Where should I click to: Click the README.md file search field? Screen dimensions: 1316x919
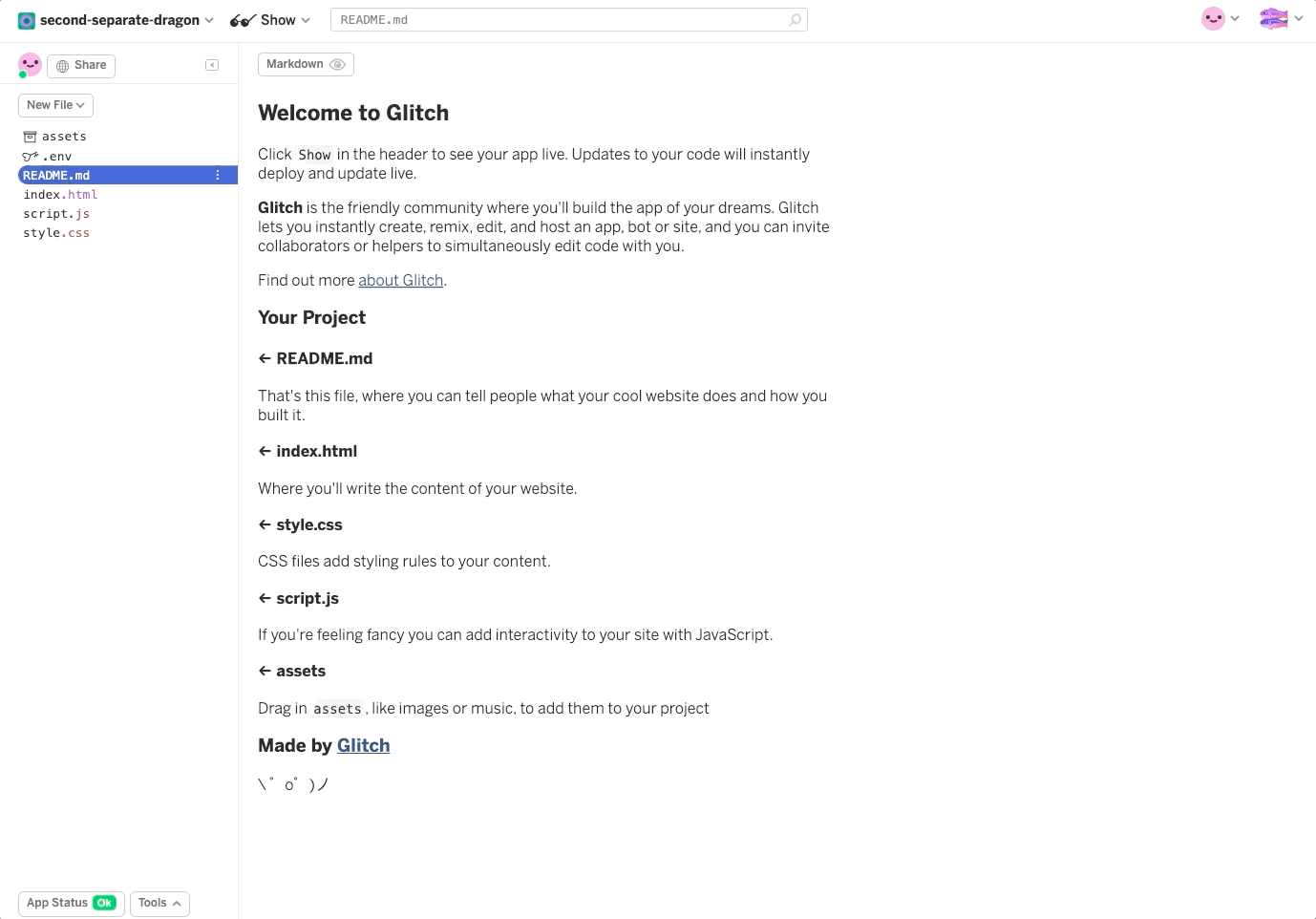click(562, 20)
